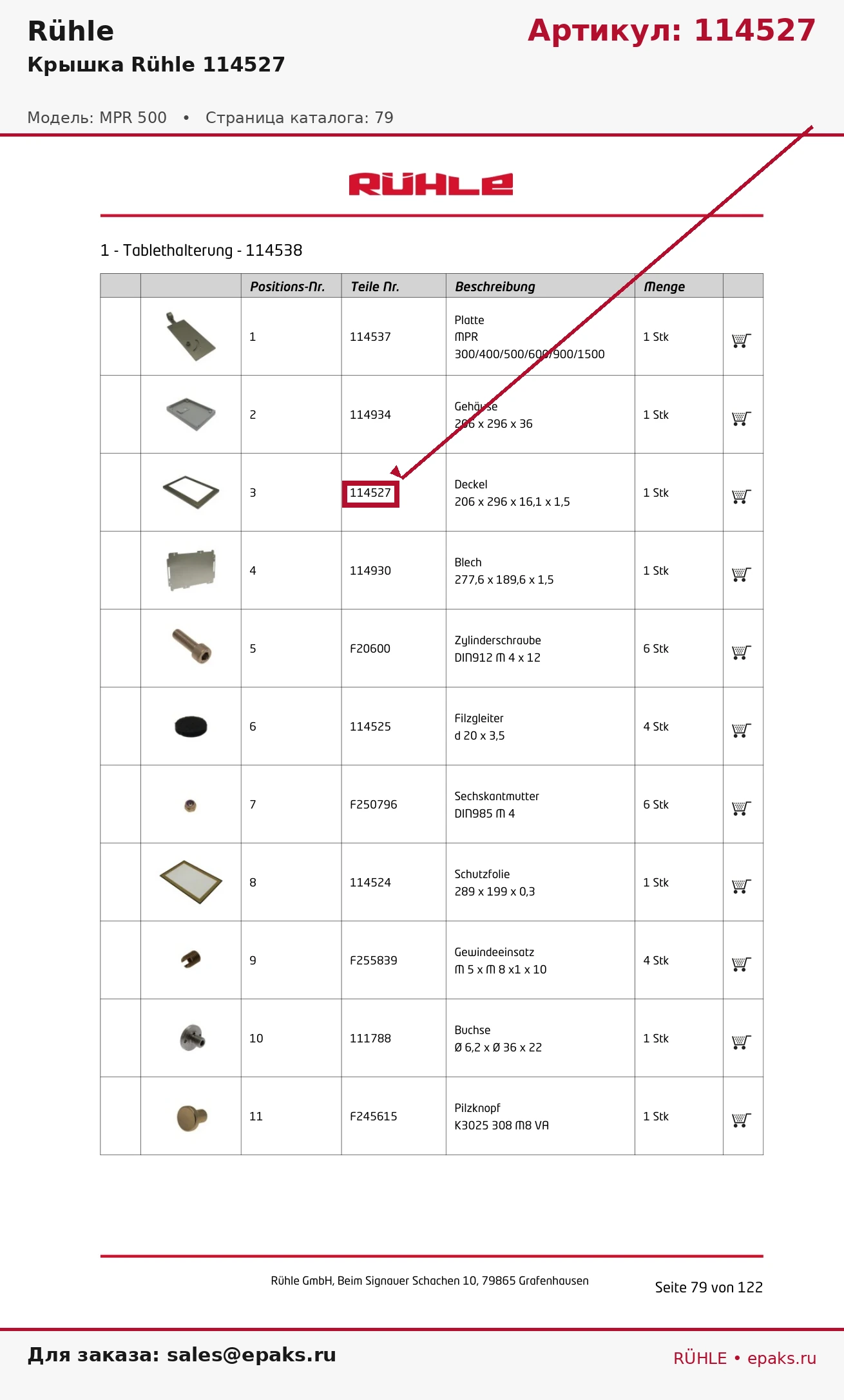844x1400 pixels.
Task: Click the cart icon for part 114537
Action: tap(742, 340)
